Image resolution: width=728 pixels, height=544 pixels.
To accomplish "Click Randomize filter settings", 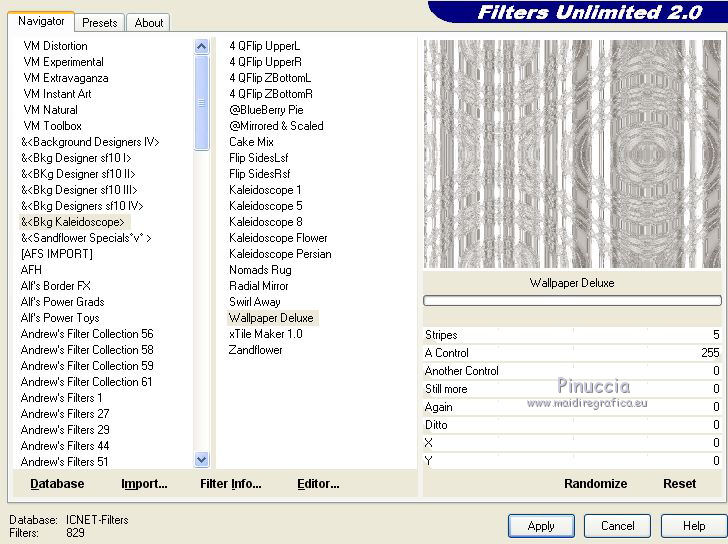I will click(x=595, y=484).
